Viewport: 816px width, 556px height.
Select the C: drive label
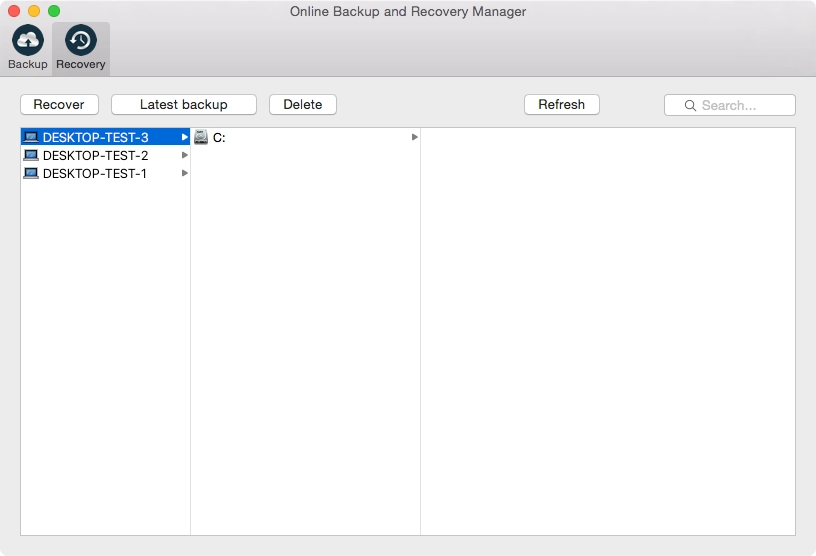click(219, 138)
